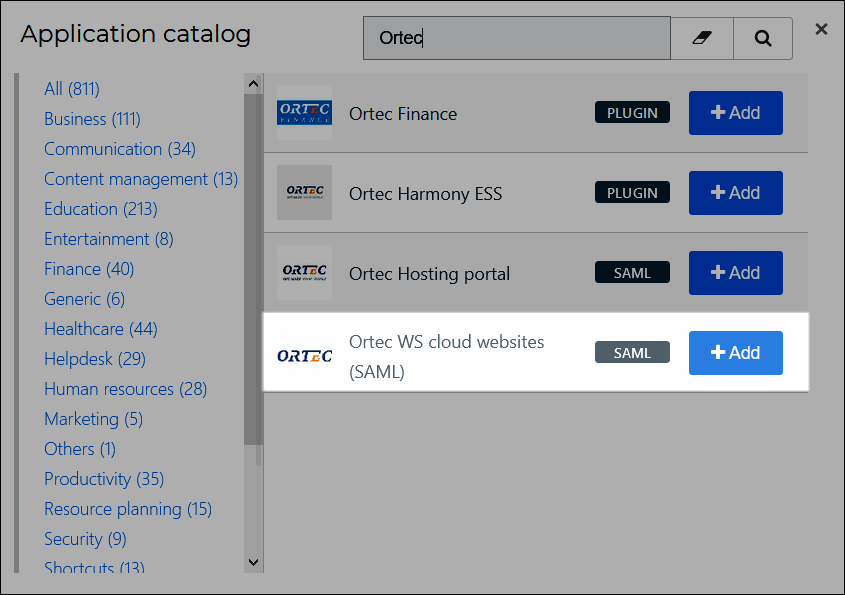Image resolution: width=845 pixels, height=595 pixels.
Task: Select the All (811) category
Action: click(x=72, y=88)
